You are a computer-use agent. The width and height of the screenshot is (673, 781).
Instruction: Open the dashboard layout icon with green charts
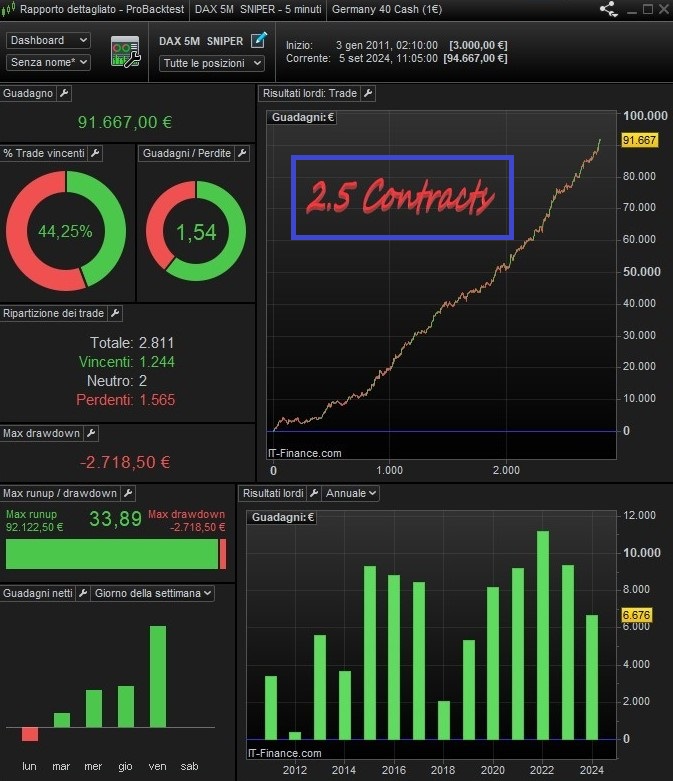pyautogui.click(x=125, y=52)
